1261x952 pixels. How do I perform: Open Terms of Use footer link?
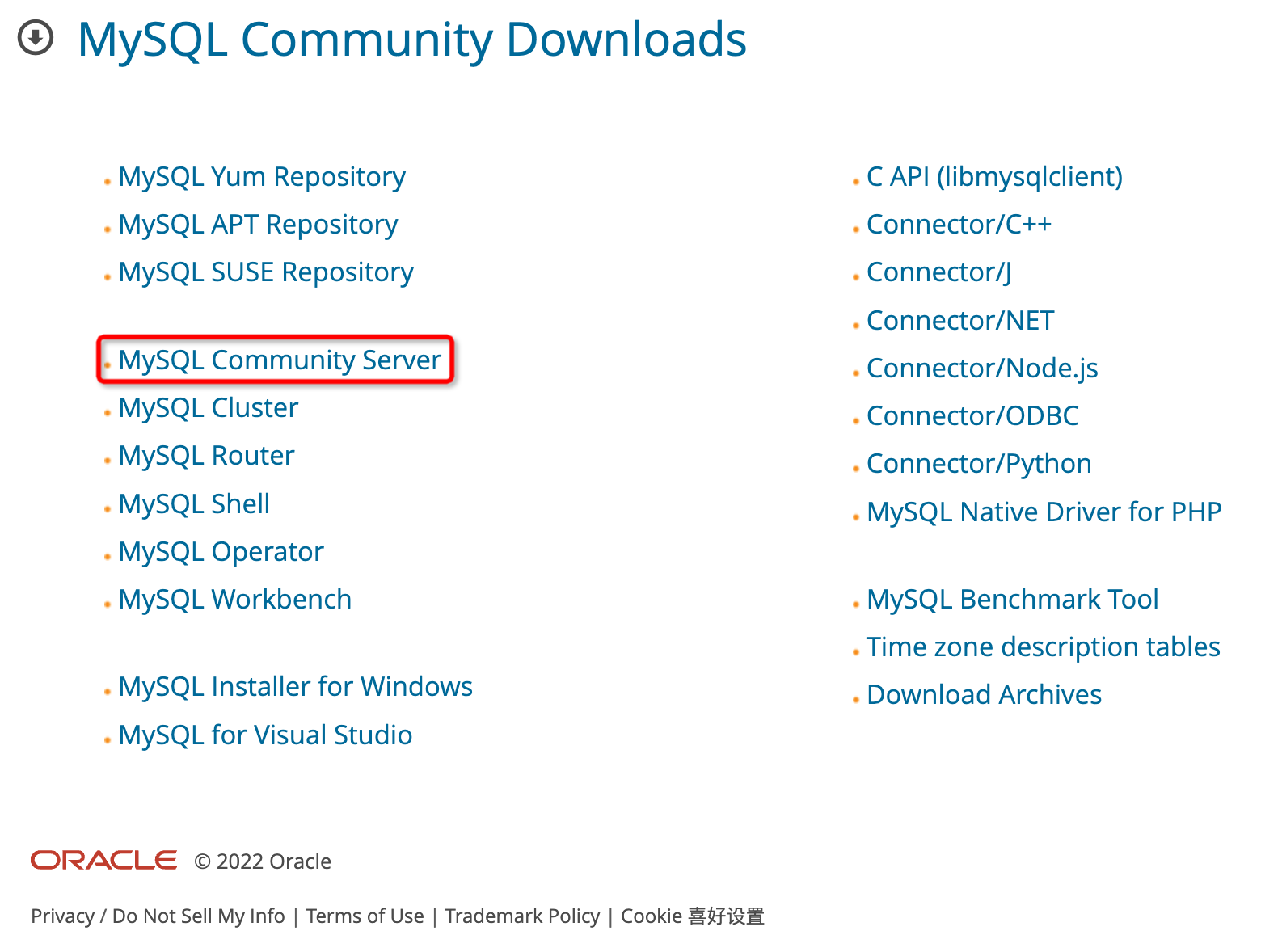click(x=365, y=916)
